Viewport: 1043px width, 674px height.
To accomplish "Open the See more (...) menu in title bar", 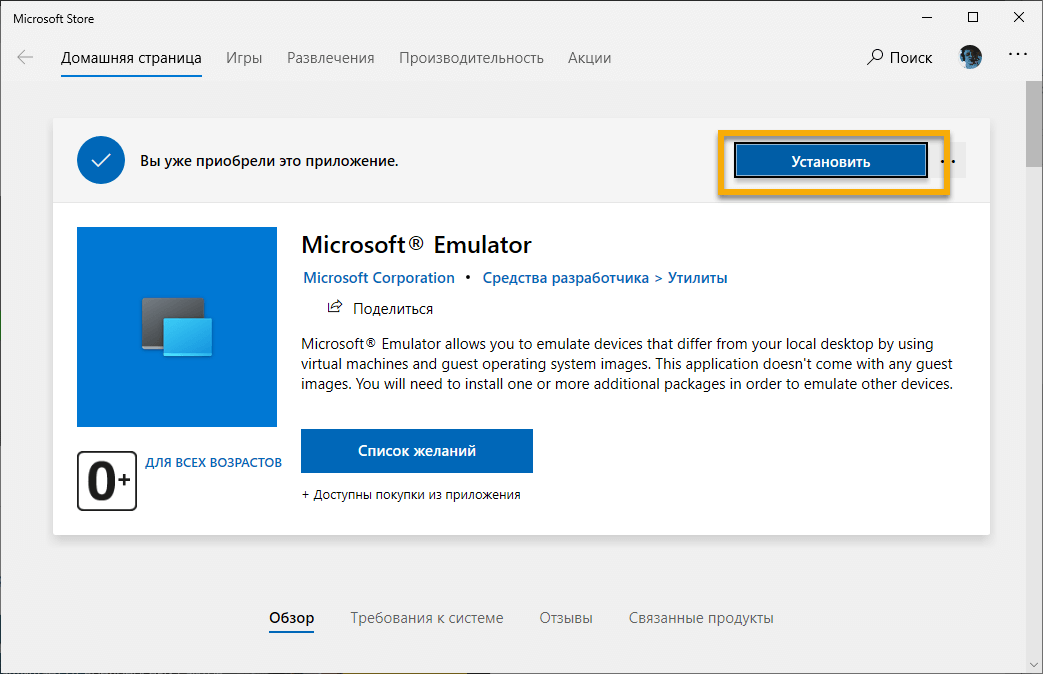I will (1017, 57).
